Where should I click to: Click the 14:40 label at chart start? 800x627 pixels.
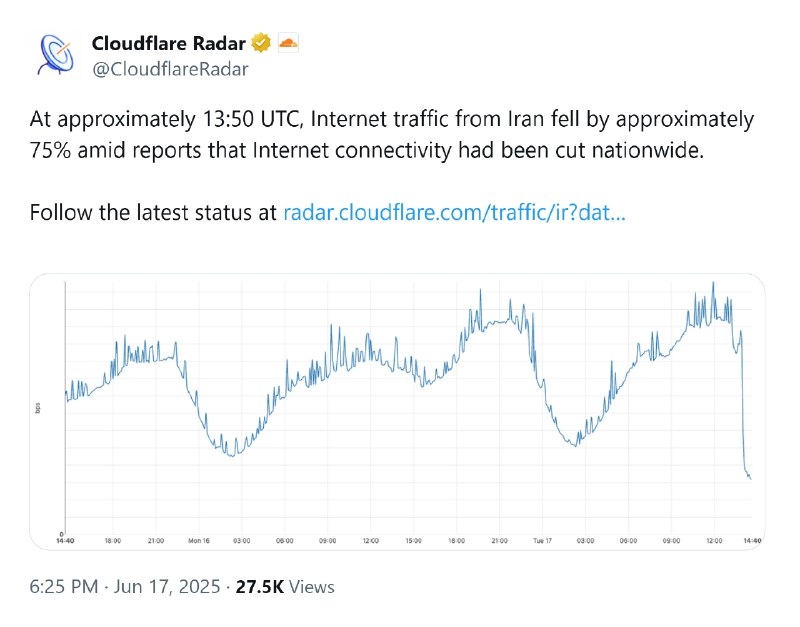pos(65,541)
